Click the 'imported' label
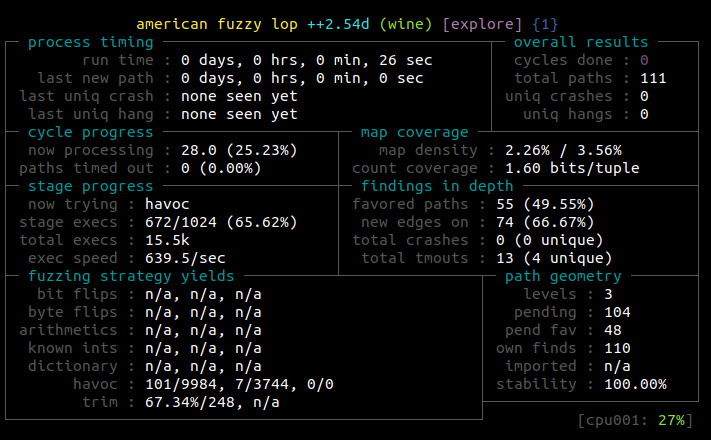This screenshot has width=711, height=440. coord(541,366)
